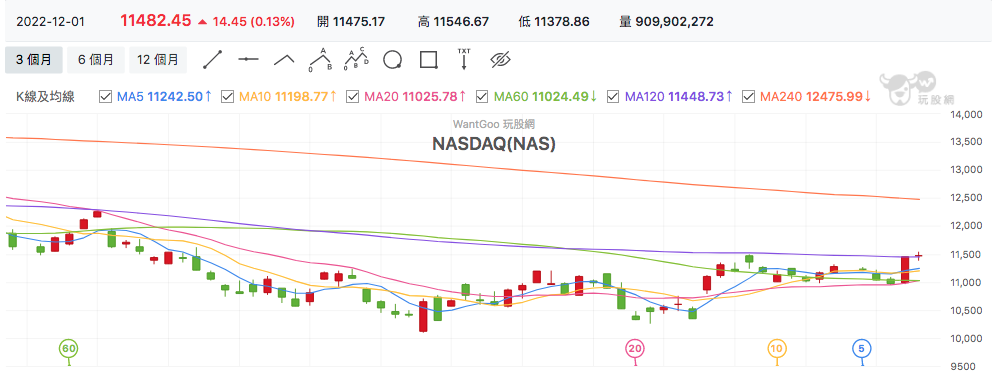This screenshot has width=992, height=374.
Task: Select the horizontal line drawing tool
Action: 249,59
